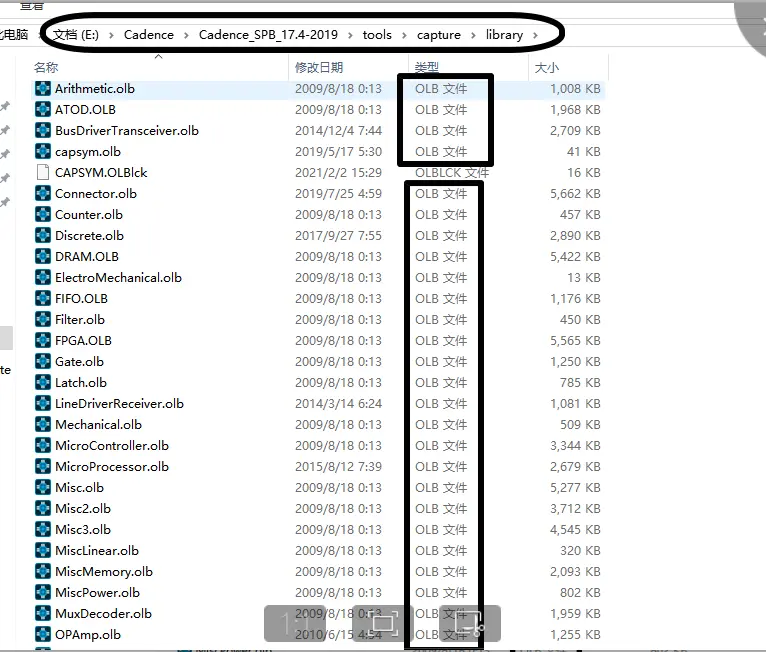Click the Filter.olb file icon
Image resolution: width=766 pixels, height=652 pixels.
click(43, 320)
